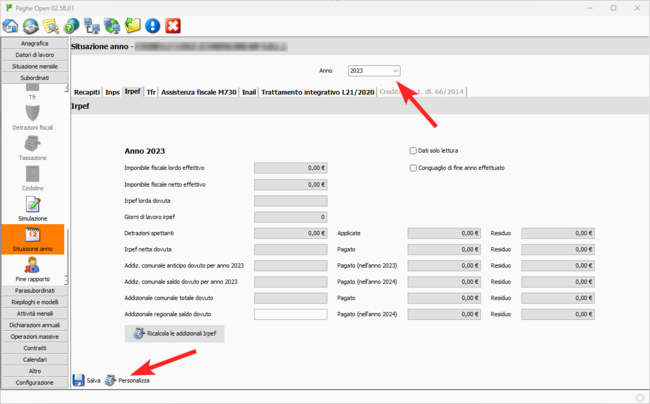Switch to the Inps tab
This screenshot has height=404, width=650.
112,92
